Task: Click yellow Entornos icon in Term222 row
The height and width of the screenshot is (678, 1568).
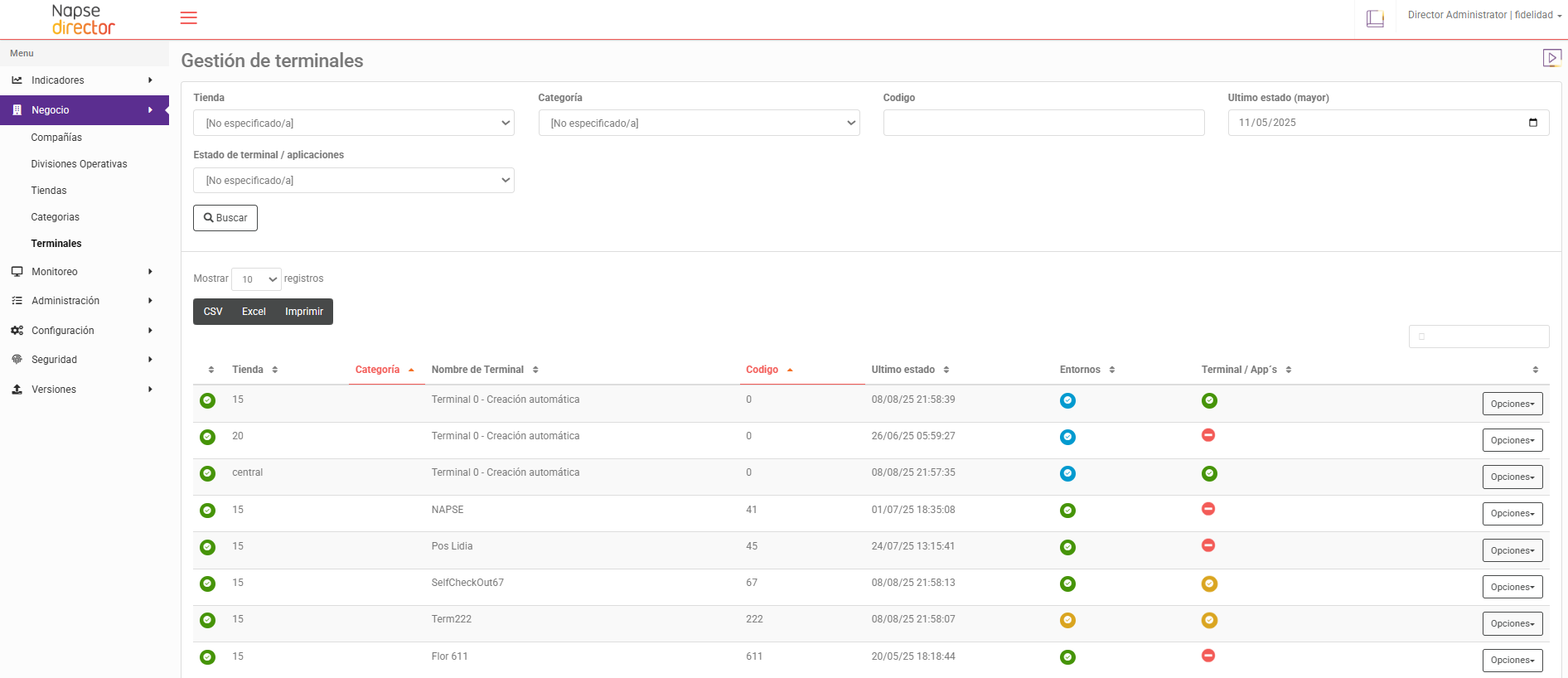Action: tap(1067, 620)
